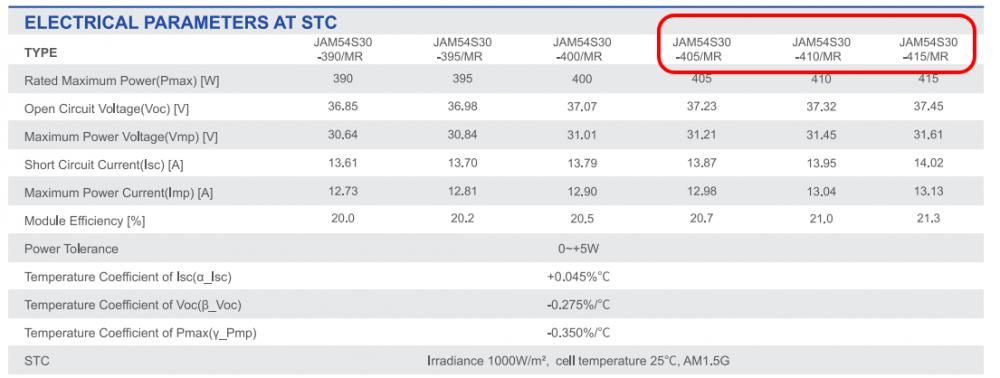The image size is (1000, 378).
Task: Click the Maximum Power Current(Imp) row label
Action: 119,193
